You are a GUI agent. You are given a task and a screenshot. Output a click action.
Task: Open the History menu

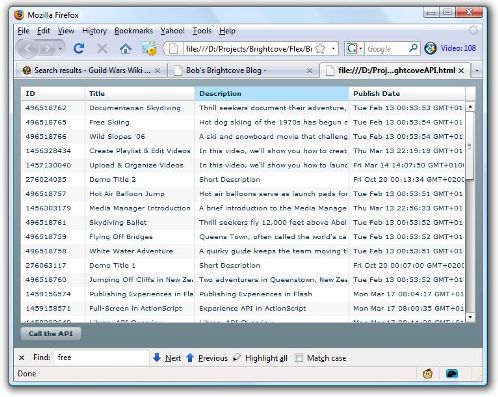click(x=94, y=31)
